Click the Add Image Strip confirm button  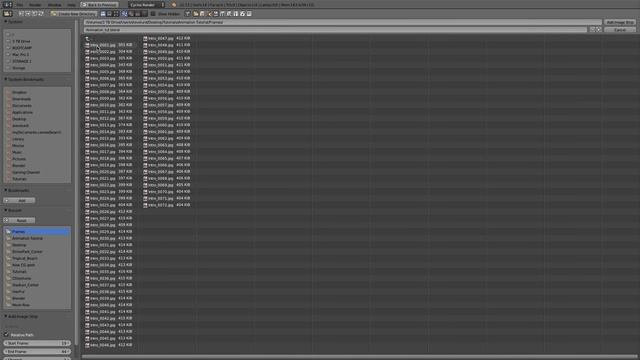tap(620, 22)
